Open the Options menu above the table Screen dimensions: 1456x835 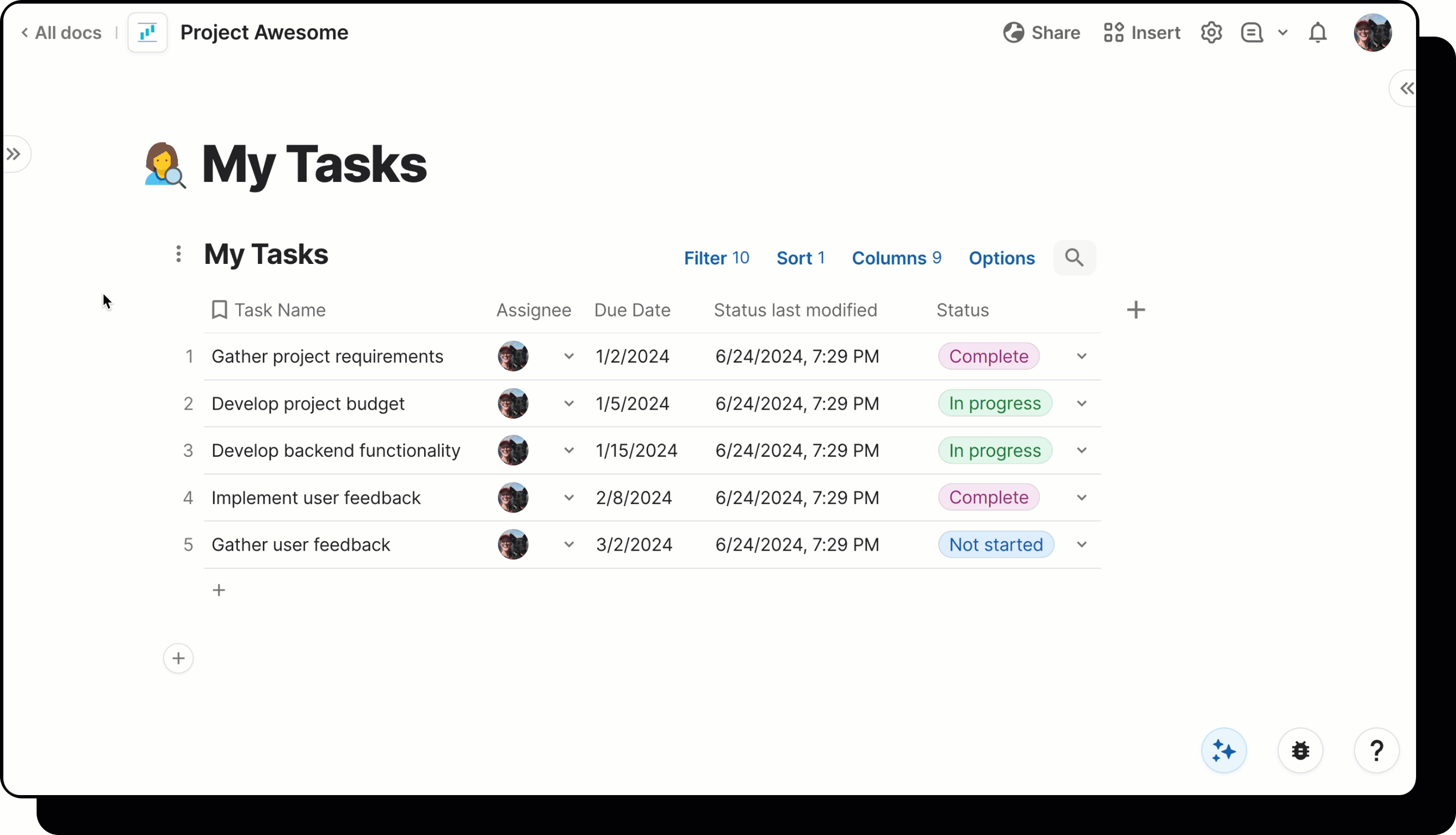coord(1001,257)
